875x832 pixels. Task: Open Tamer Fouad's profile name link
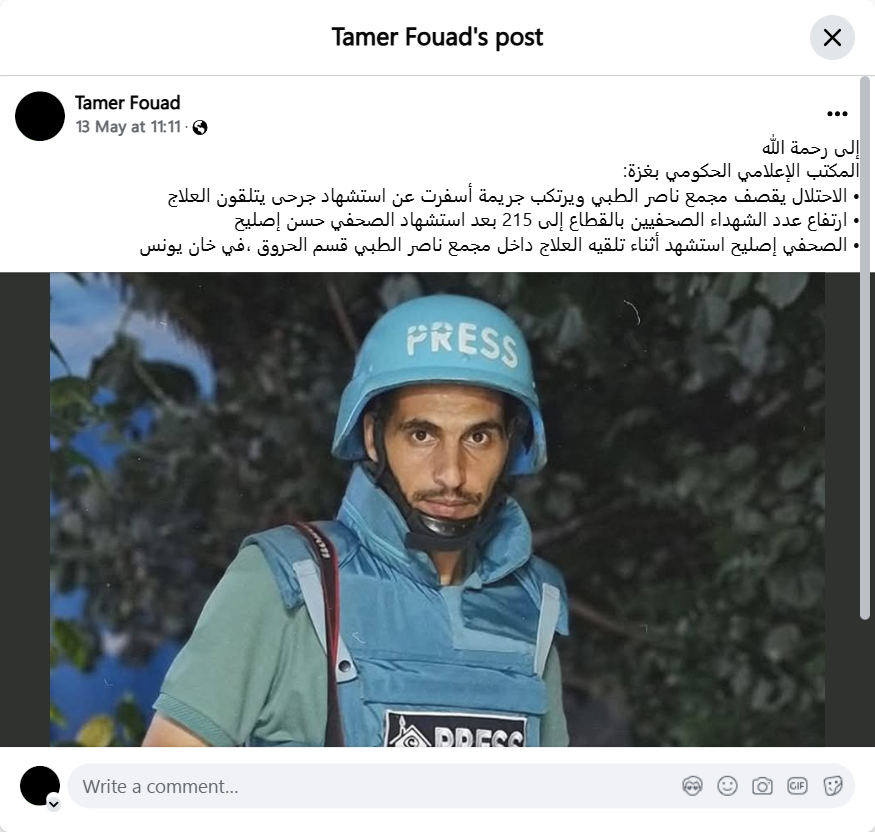(x=127, y=103)
